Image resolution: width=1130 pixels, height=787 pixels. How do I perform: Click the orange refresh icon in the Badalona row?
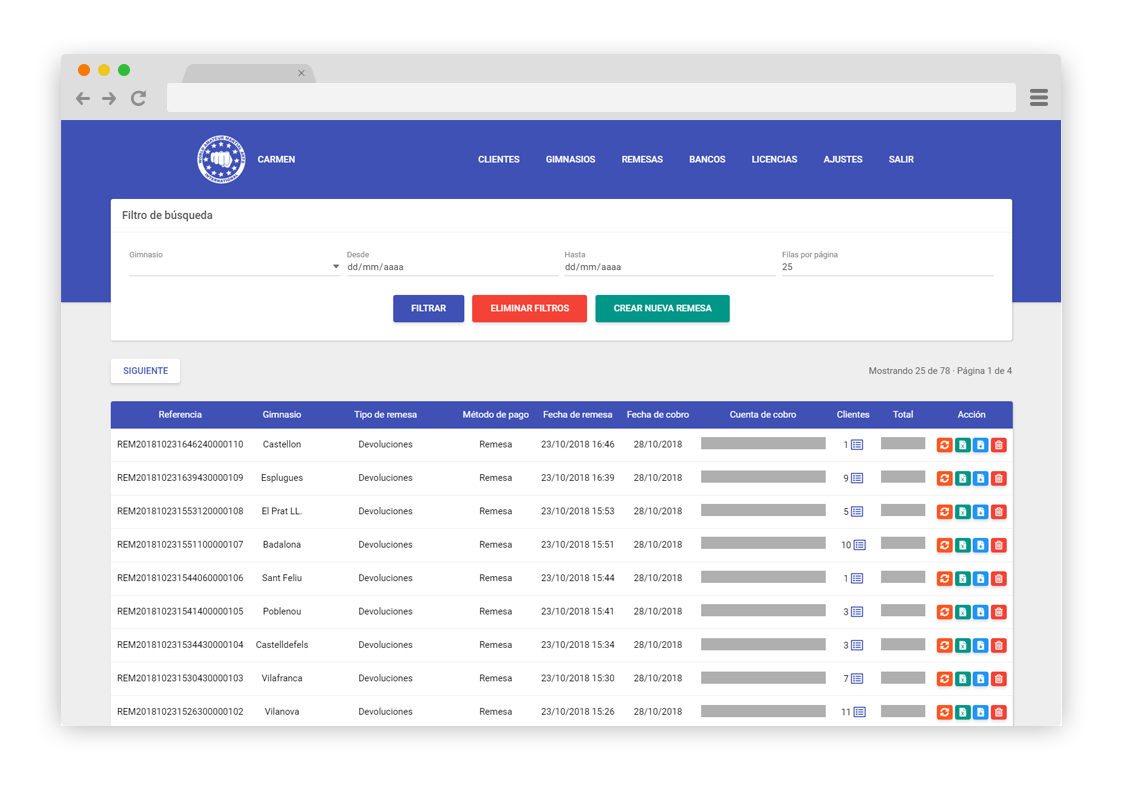944,545
